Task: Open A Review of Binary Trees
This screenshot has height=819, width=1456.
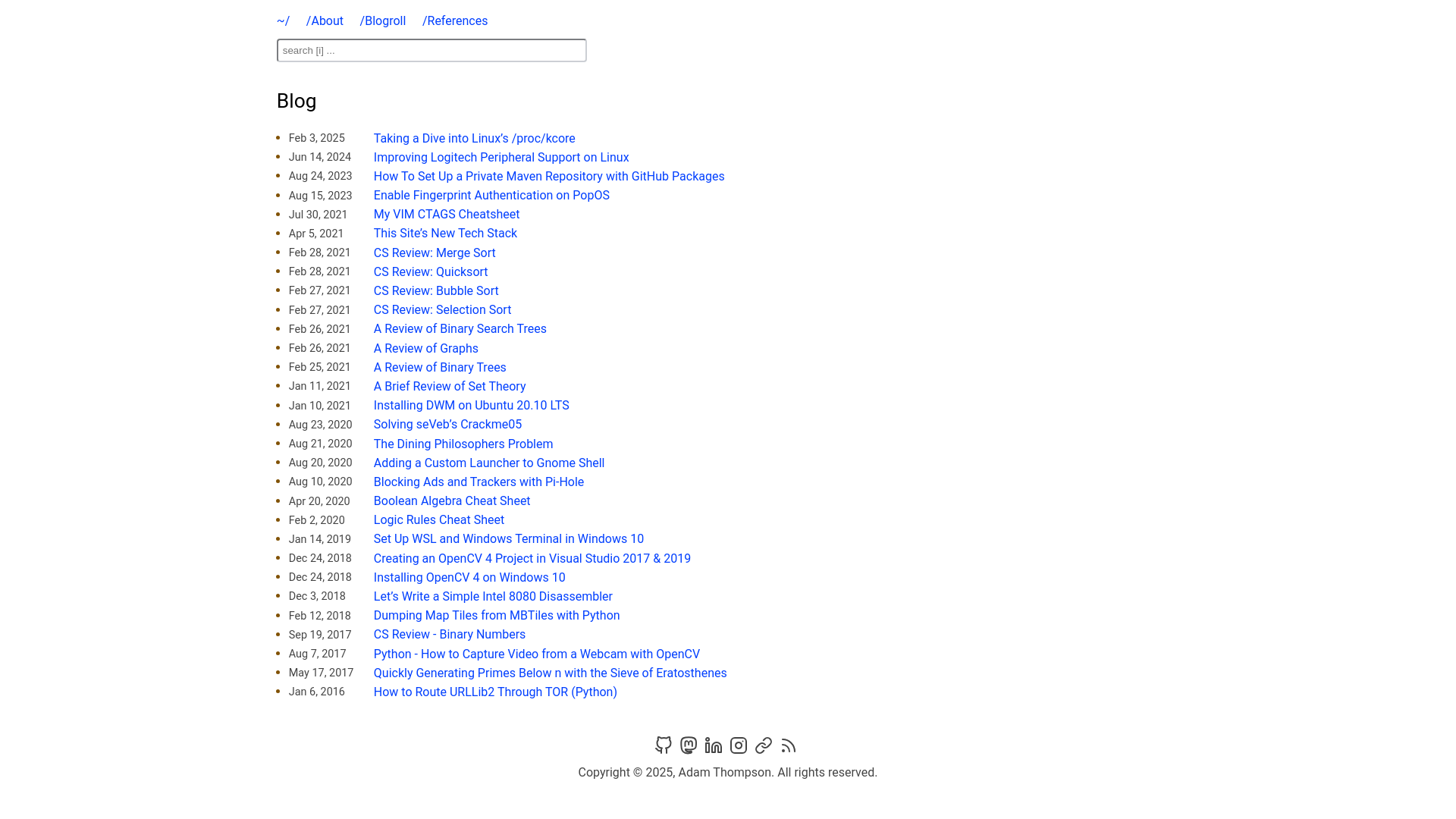Action: click(x=440, y=367)
